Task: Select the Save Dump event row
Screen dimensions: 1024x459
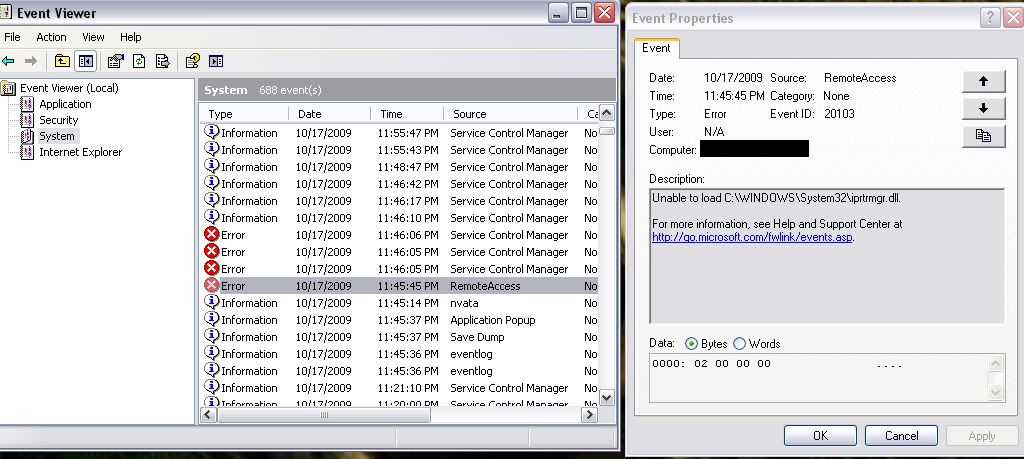Action: 398,336
